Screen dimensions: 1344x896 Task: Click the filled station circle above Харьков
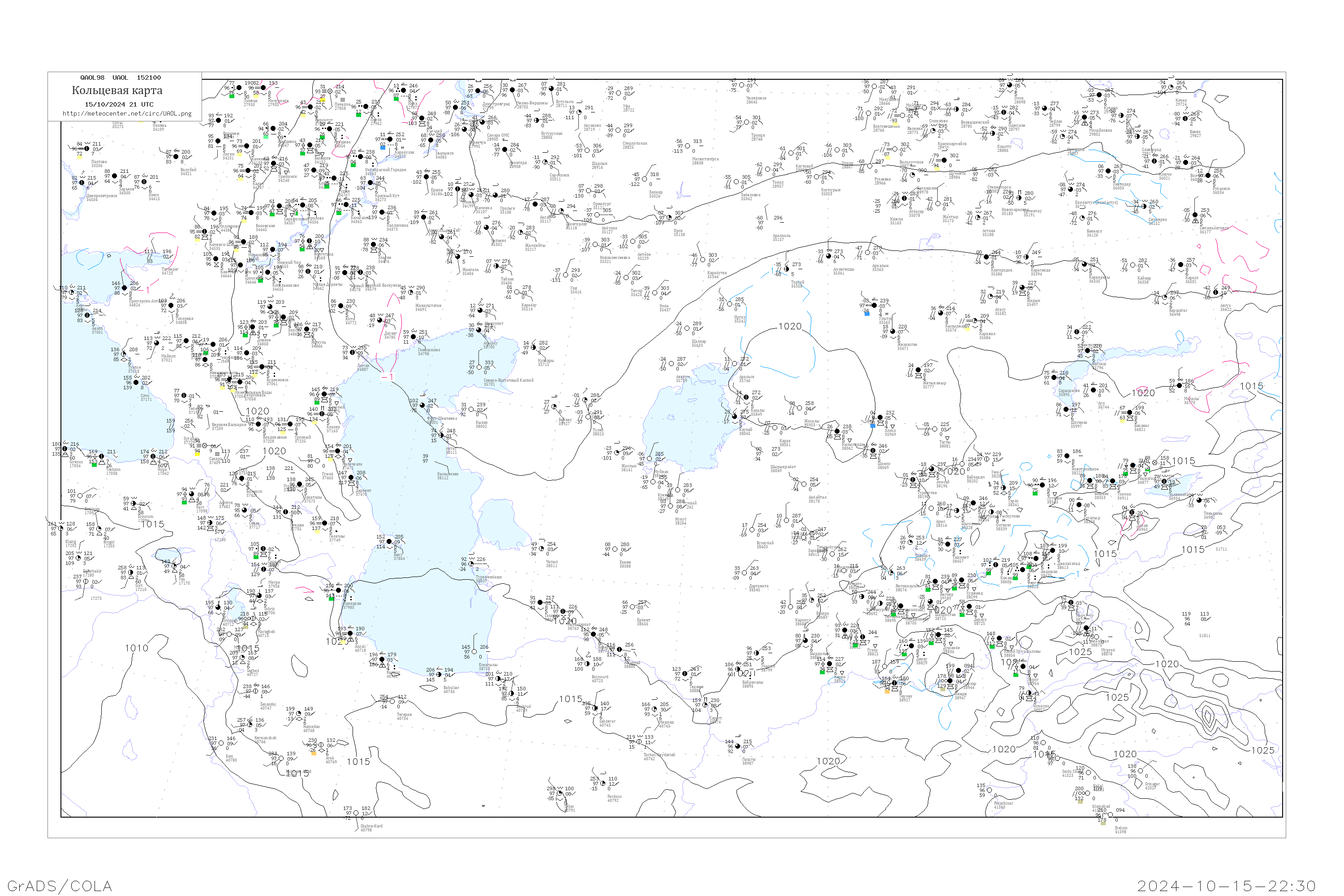coord(115,177)
